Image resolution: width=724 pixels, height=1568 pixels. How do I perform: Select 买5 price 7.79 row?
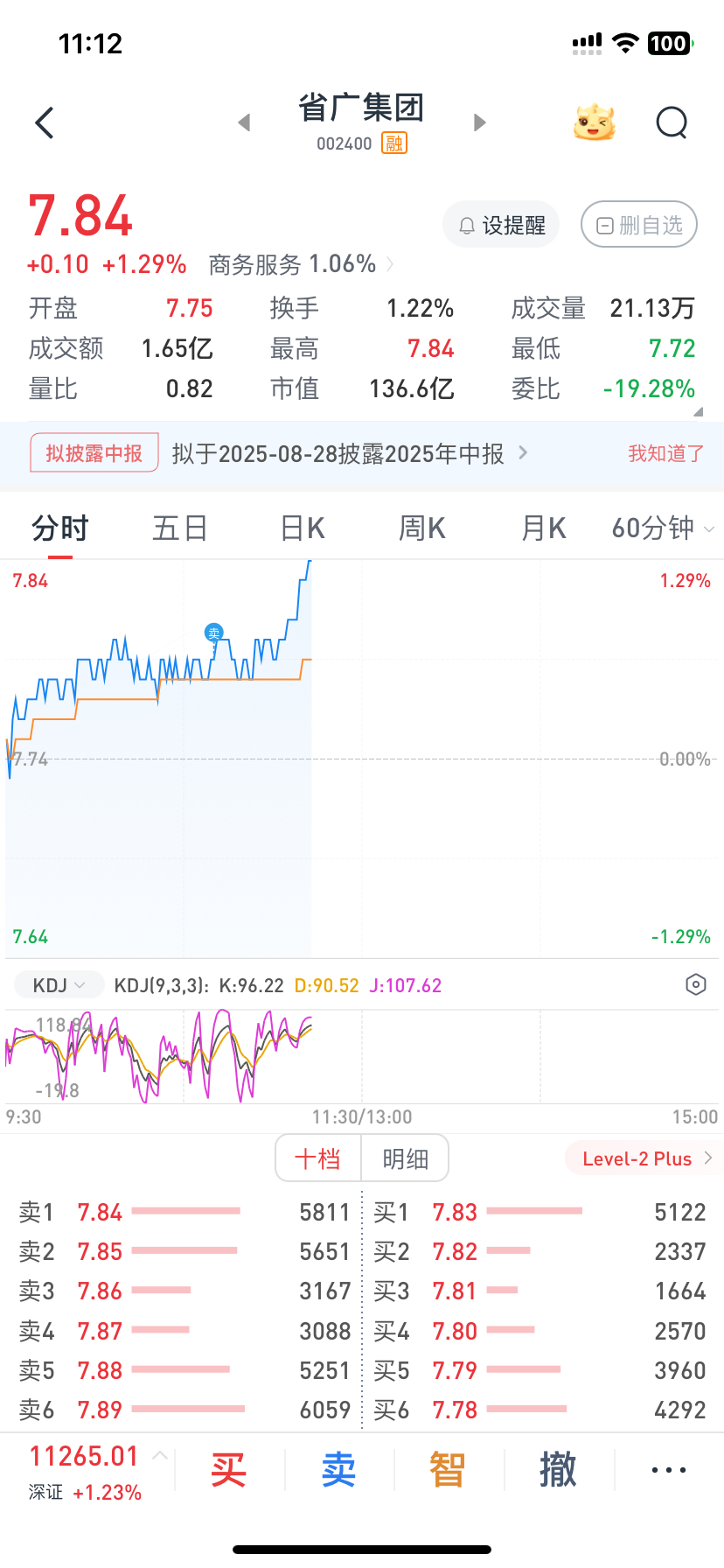point(540,1370)
